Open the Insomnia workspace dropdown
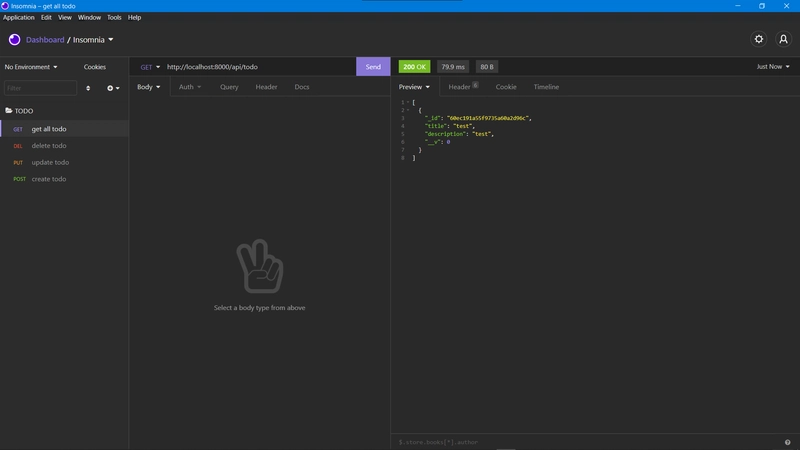 [93, 39]
